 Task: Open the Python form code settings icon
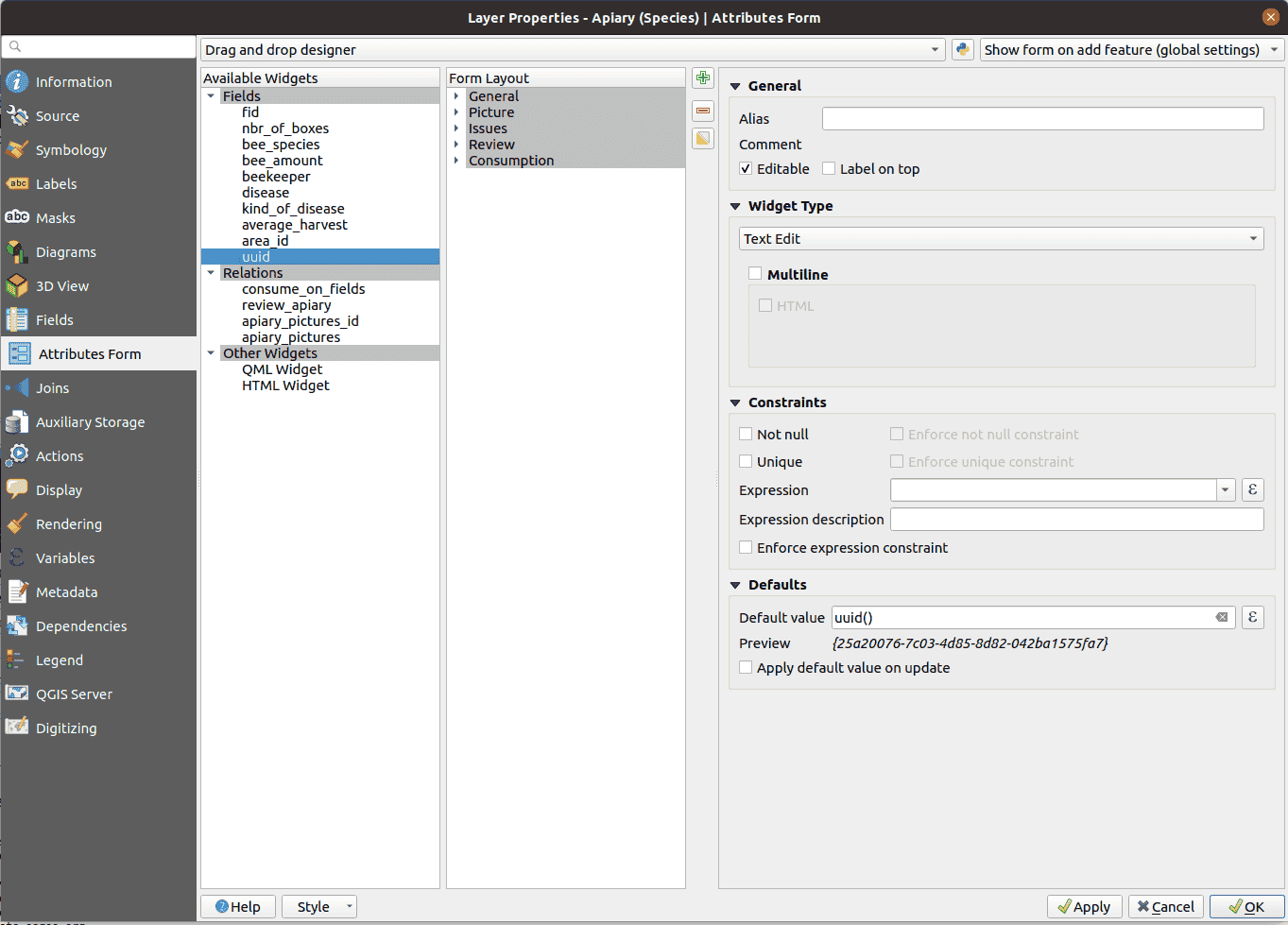(x=962, y=50)
